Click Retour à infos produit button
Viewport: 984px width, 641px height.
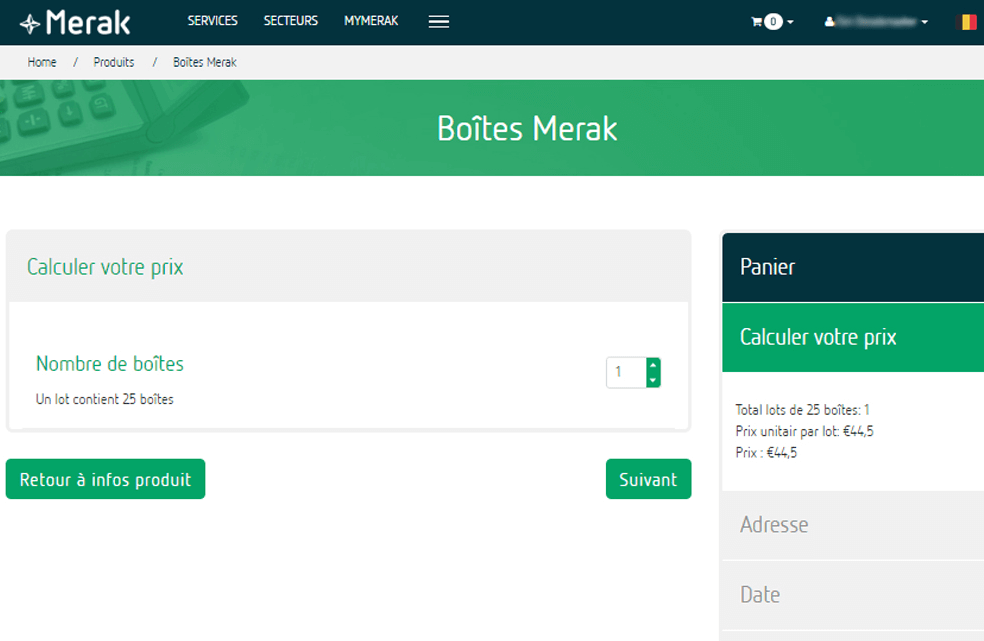click(x=105, y=479)
